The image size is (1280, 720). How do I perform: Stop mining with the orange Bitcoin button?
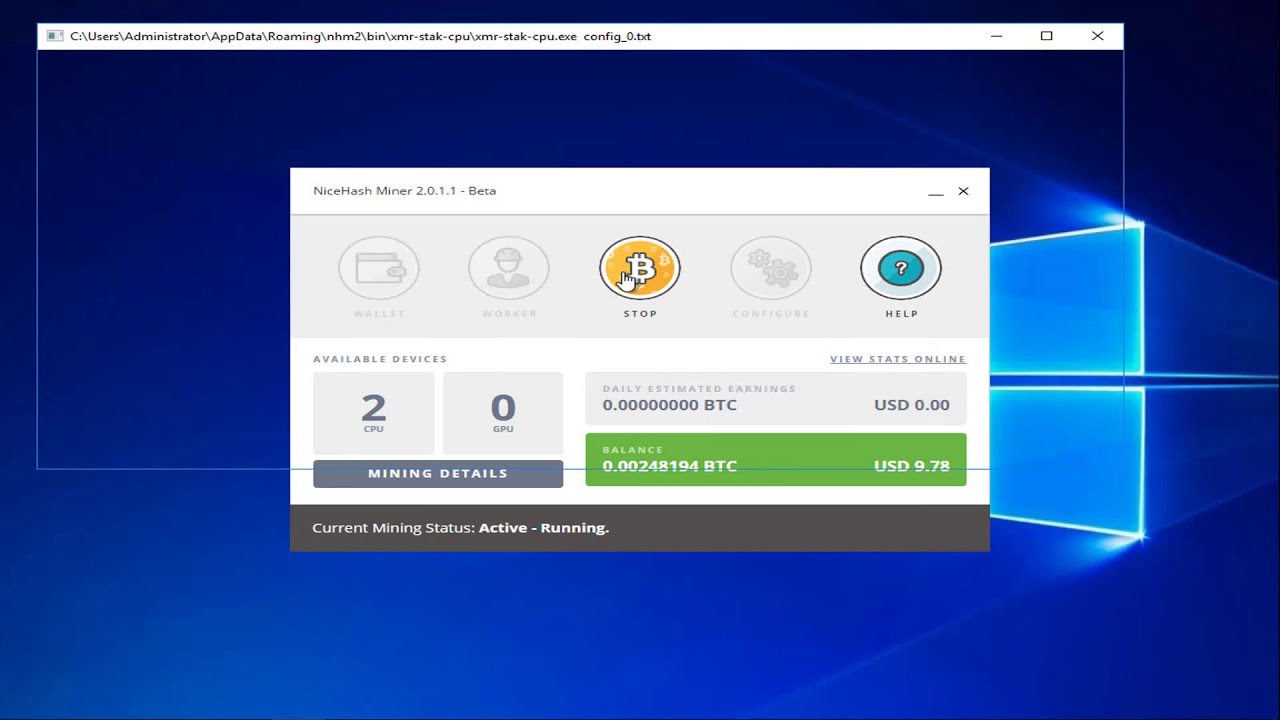(640, 268)
